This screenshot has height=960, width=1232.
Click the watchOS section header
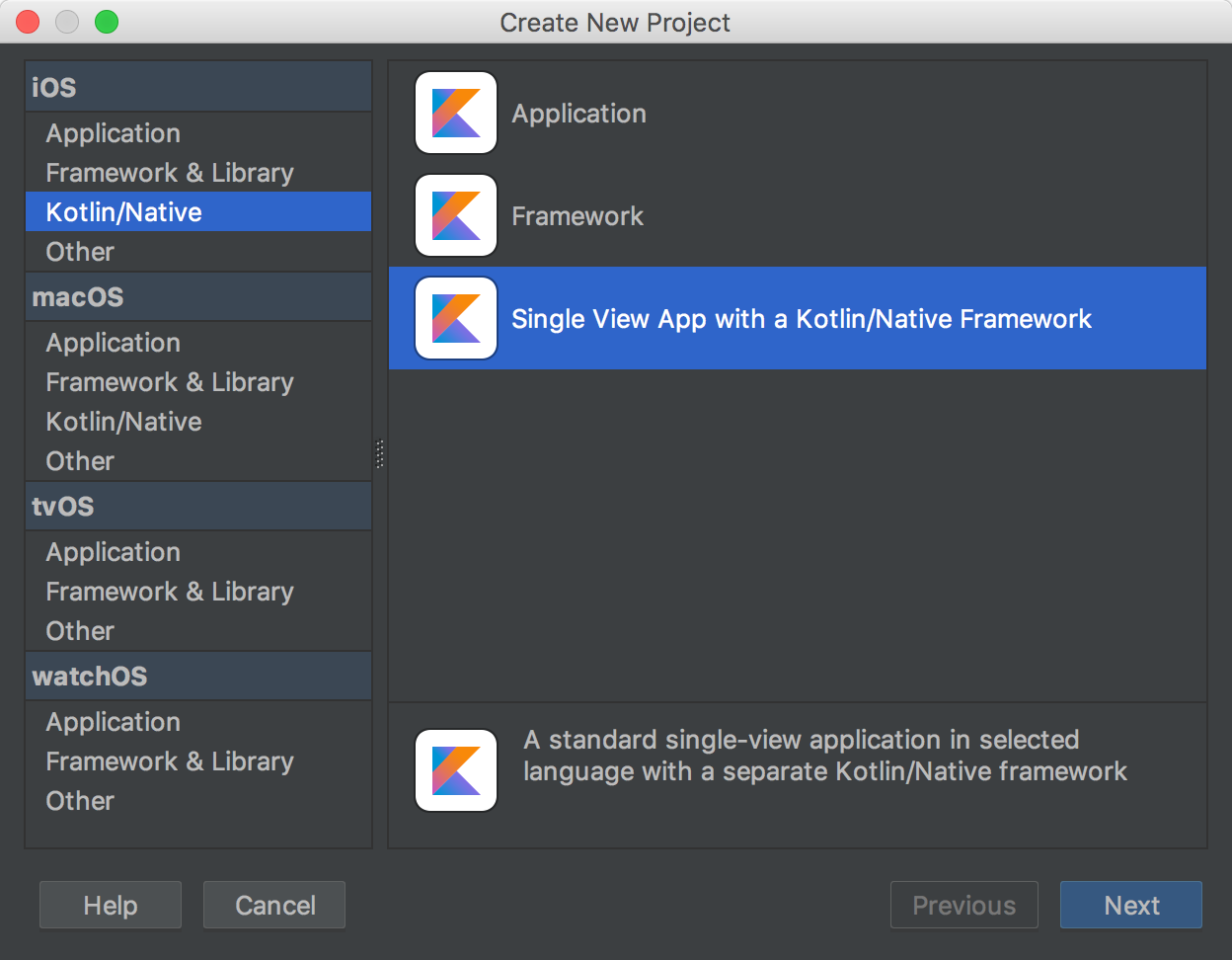(x=198, y=676)
